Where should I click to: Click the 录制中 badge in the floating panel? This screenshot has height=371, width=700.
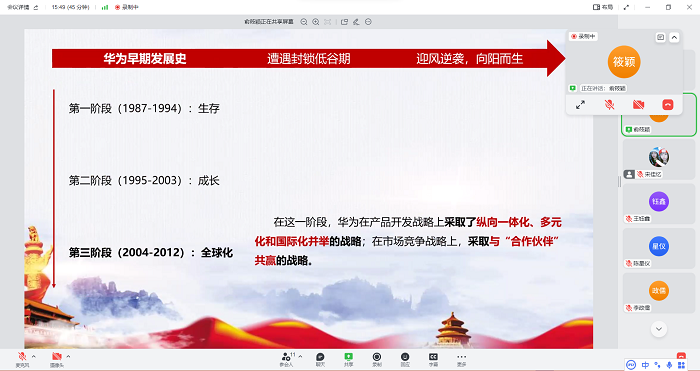click(583, 37)
